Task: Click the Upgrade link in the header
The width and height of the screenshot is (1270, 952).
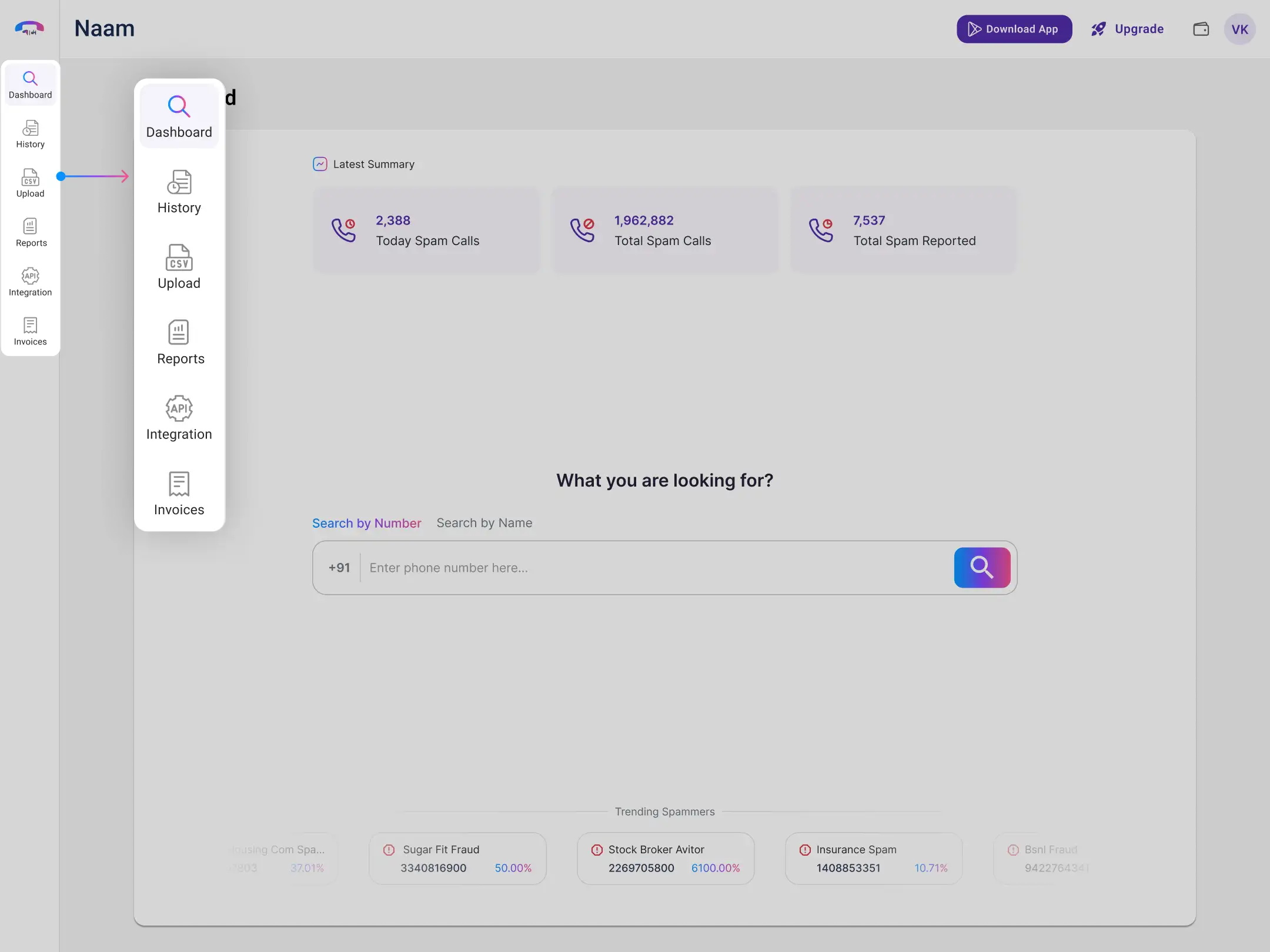Action: (x=1138, y=29)
